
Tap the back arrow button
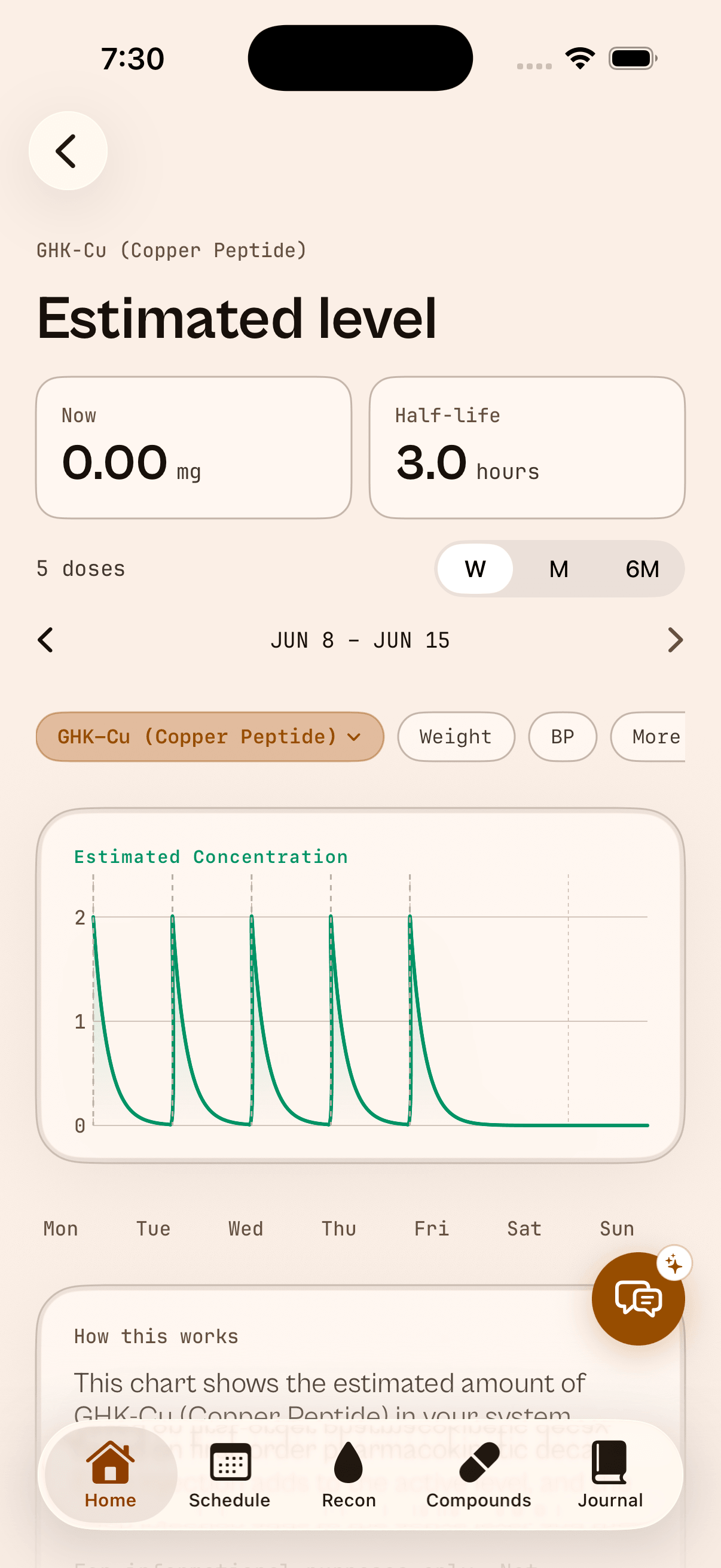(68, 151)
